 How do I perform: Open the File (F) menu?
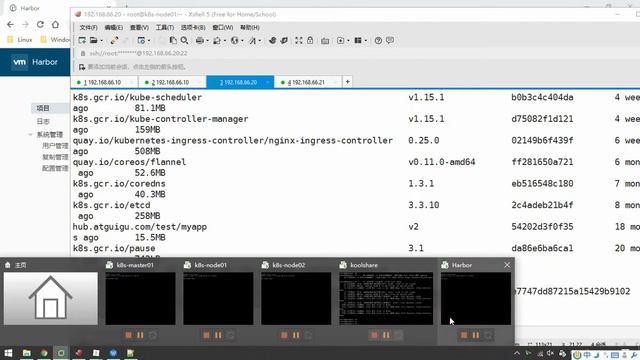pyautogui.click(x=88, y=27)
